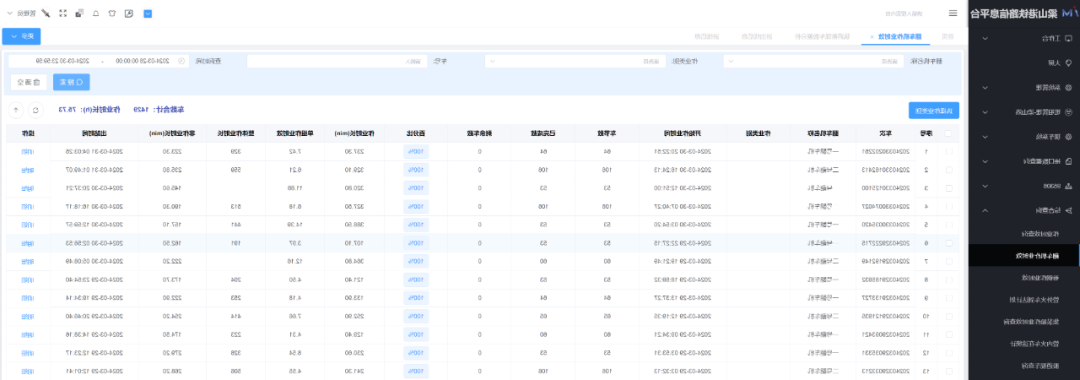This screenshot has width=1080, height=380.
Task: Open the blue 更多 dropdown button
Action: pos(21,36)
